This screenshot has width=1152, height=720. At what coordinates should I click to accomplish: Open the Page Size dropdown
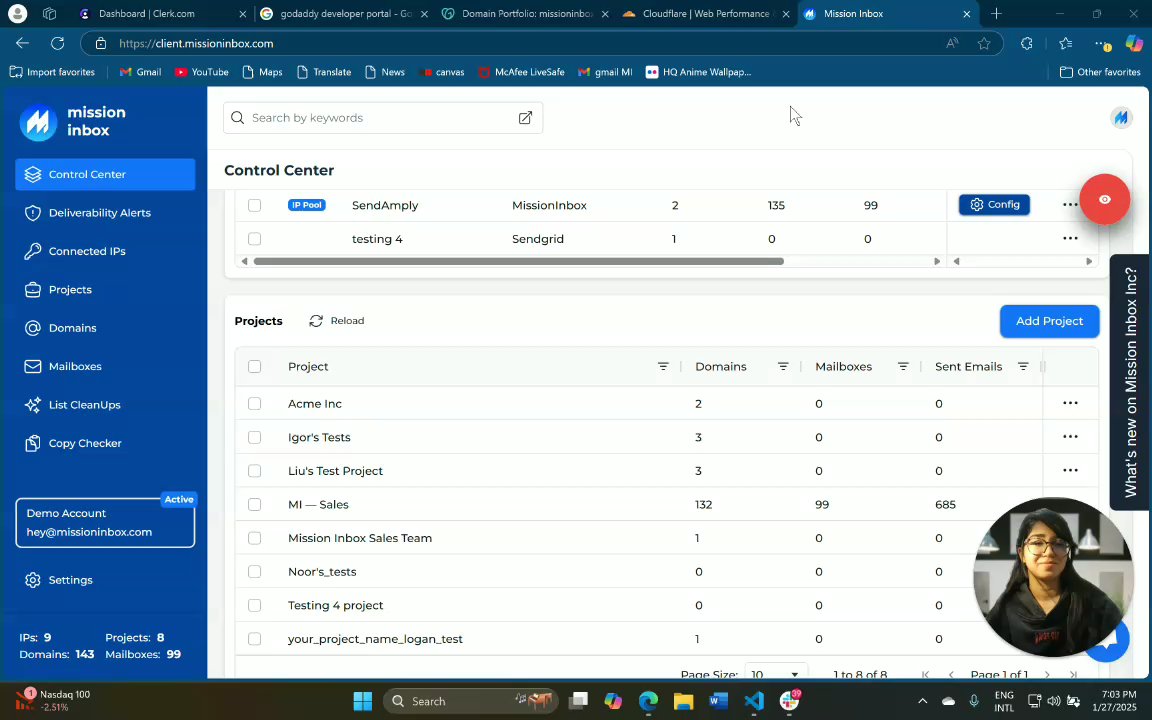tap(776, 672)
